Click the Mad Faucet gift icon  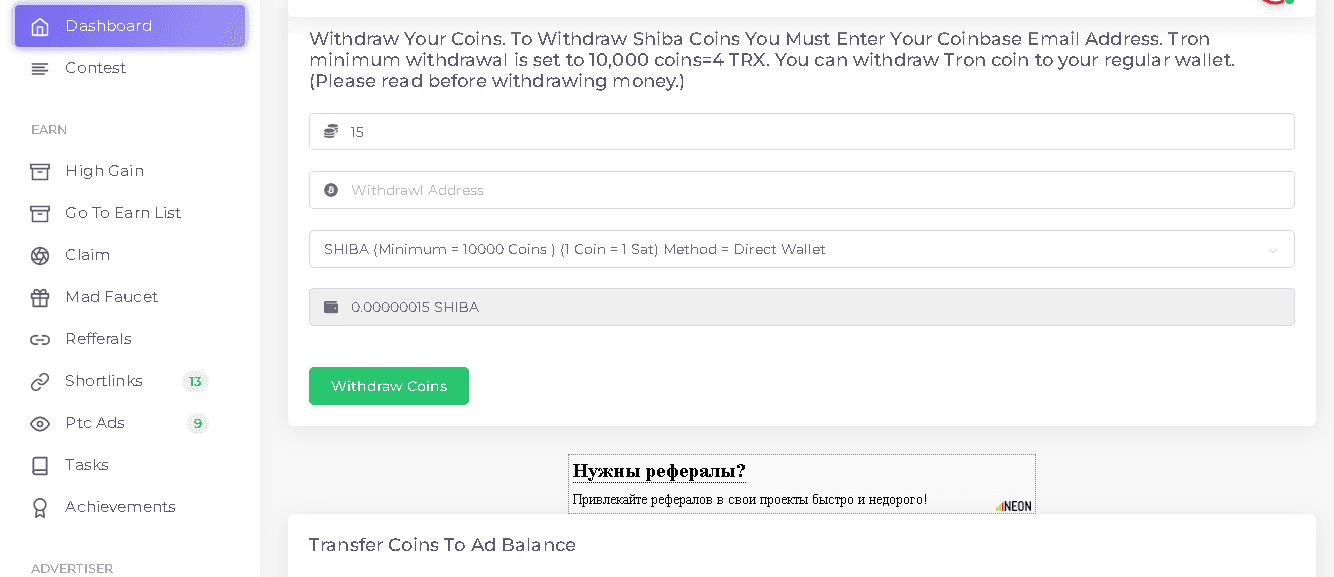[x=40, y=297]
